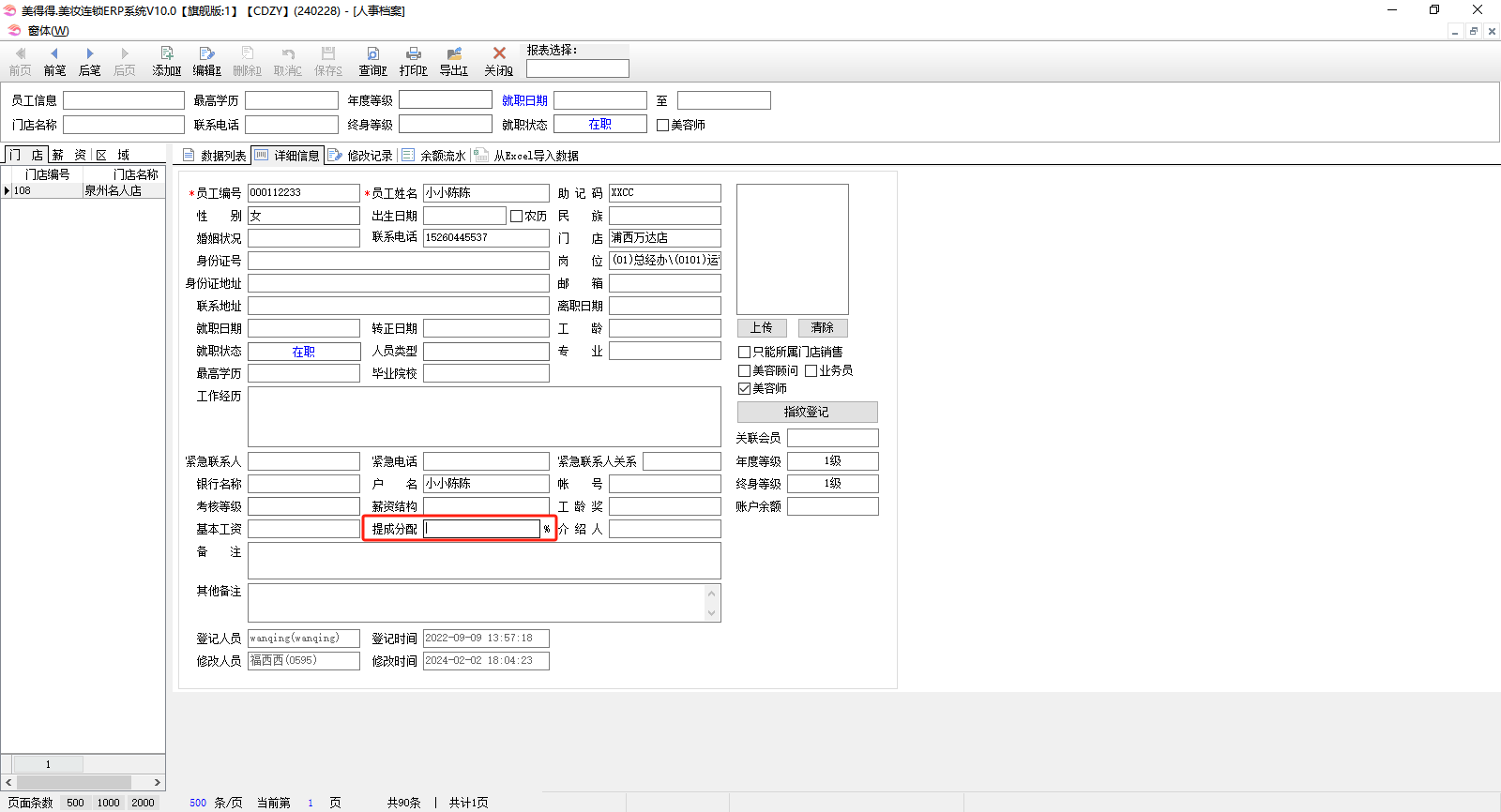Open the 就职状态 filter showing 在职
This screenshot has height=812, width=1501.
(x=600, y=124)
